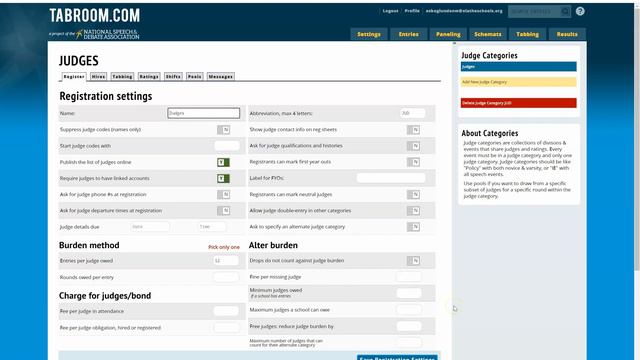Switch to the Shifts tab
This screenshot has width=640, height=360.
point(173,76)
